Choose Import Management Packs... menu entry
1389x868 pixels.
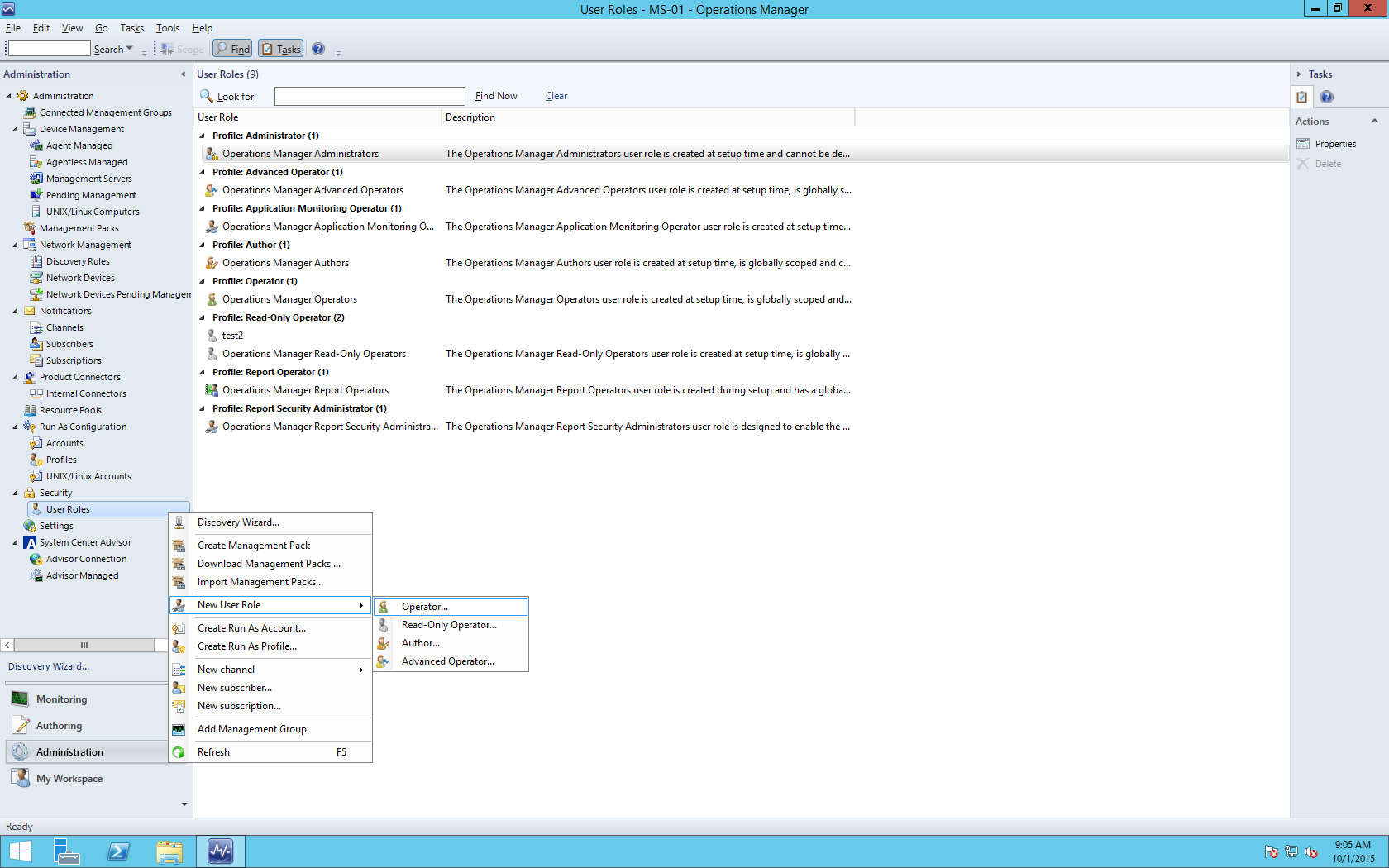pos(260,582)
